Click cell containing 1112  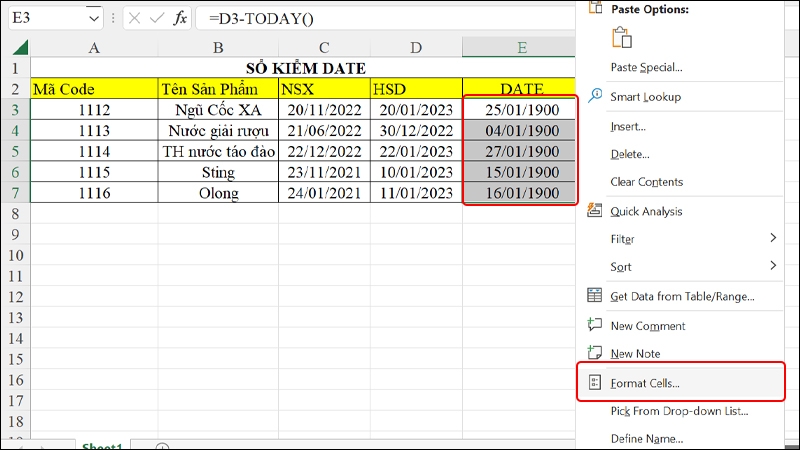click(94, 110)
